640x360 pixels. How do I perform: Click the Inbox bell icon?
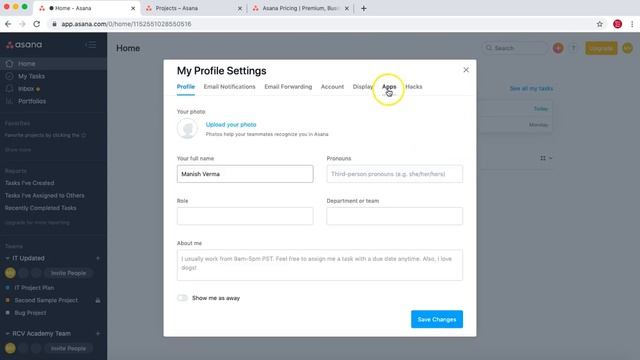[x=9, y=89]
